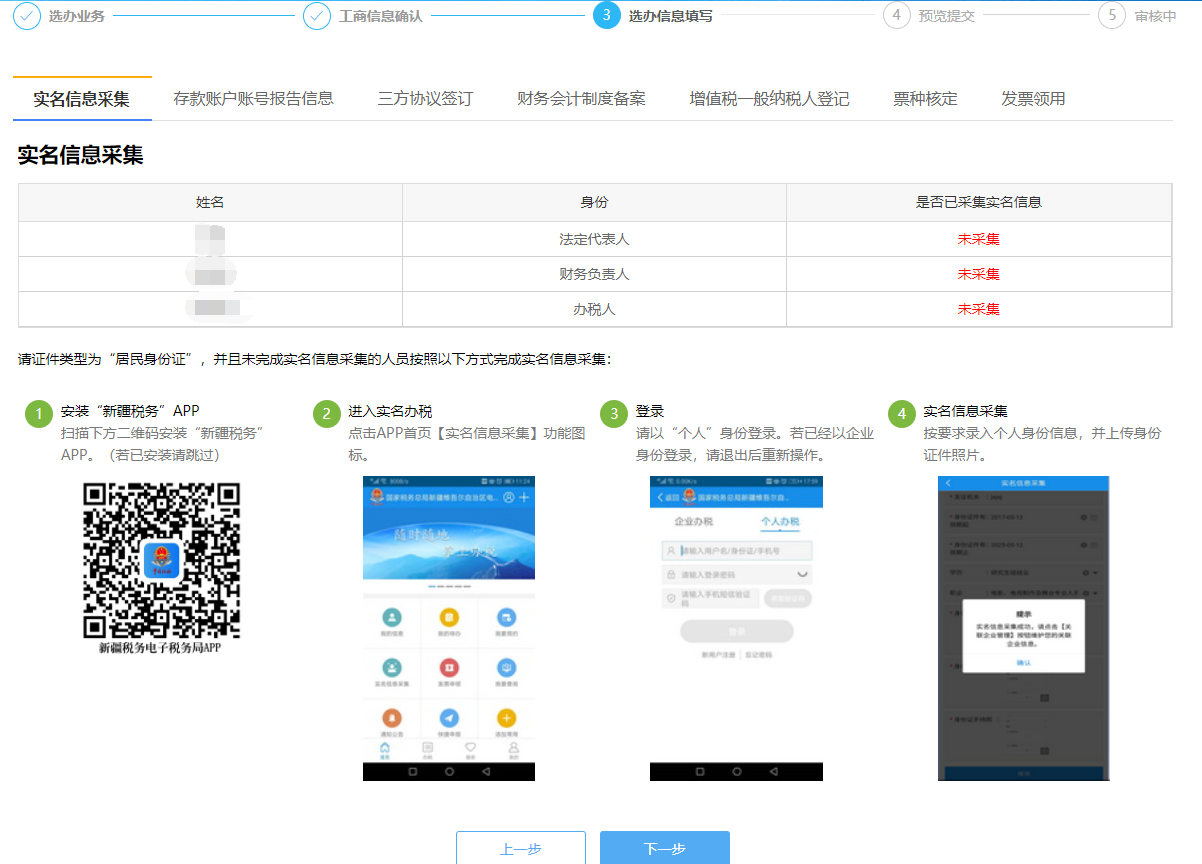Click the chevron in the password field
1202x864 pixels.
[802, 574]
